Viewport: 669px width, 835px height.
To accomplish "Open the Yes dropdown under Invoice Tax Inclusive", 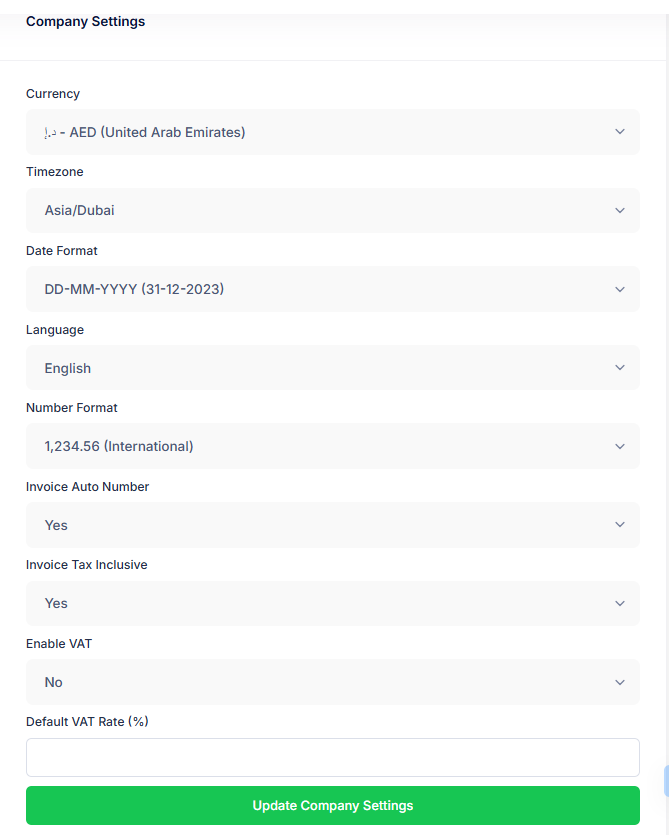I will click(x=300, y=603).
